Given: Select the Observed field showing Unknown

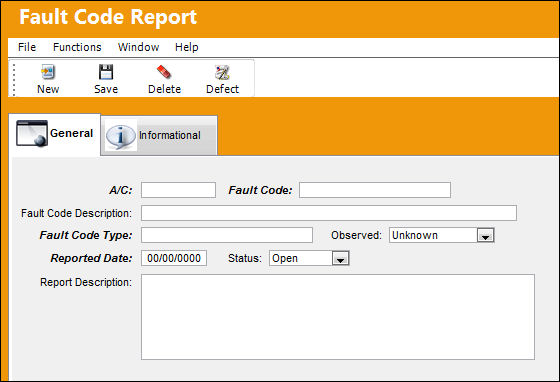Looking at the screenshot, I should (x=442, y=235).
